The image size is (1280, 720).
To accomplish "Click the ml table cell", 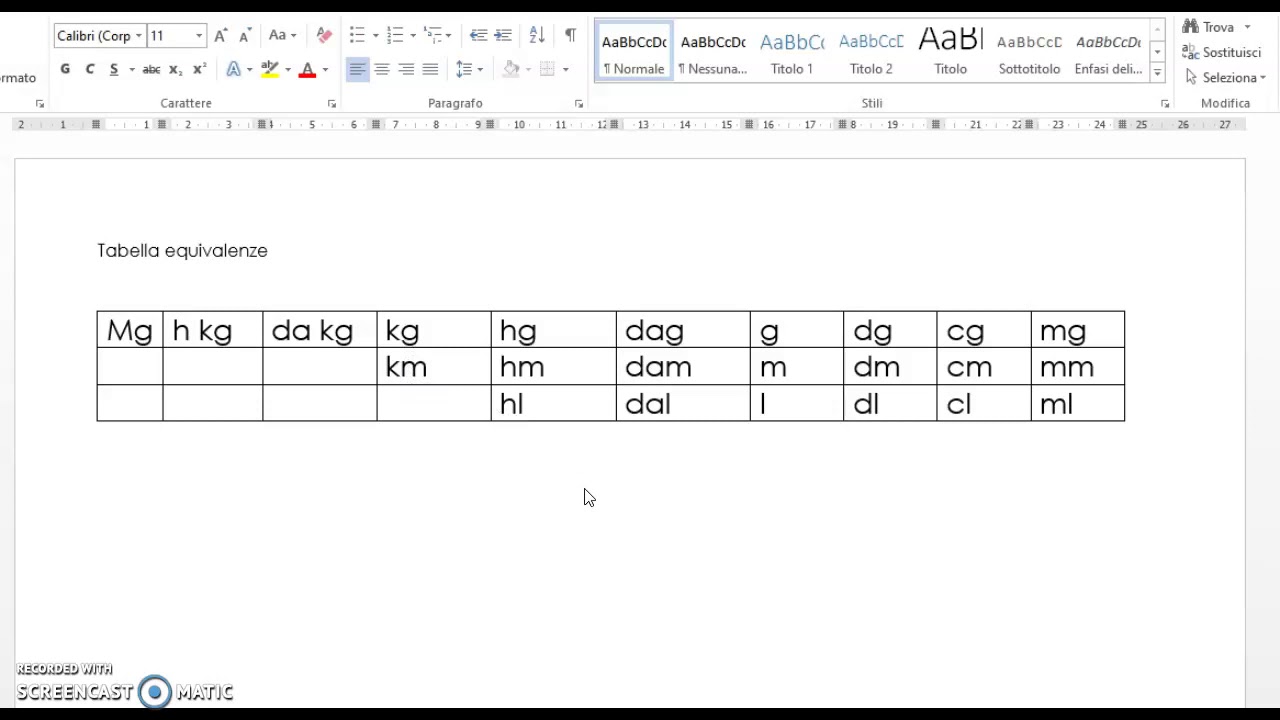I will 1077,403.
